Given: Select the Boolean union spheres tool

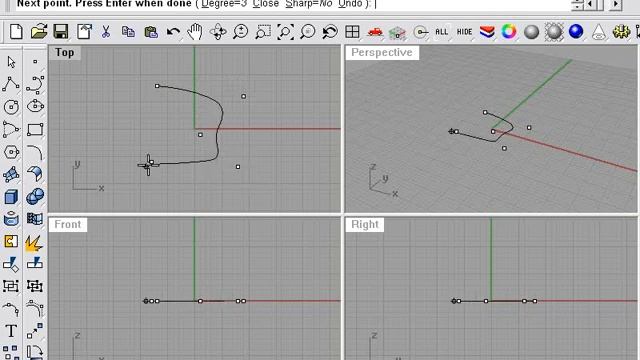Looking at the screenshot, I should [x=35, y=196].
